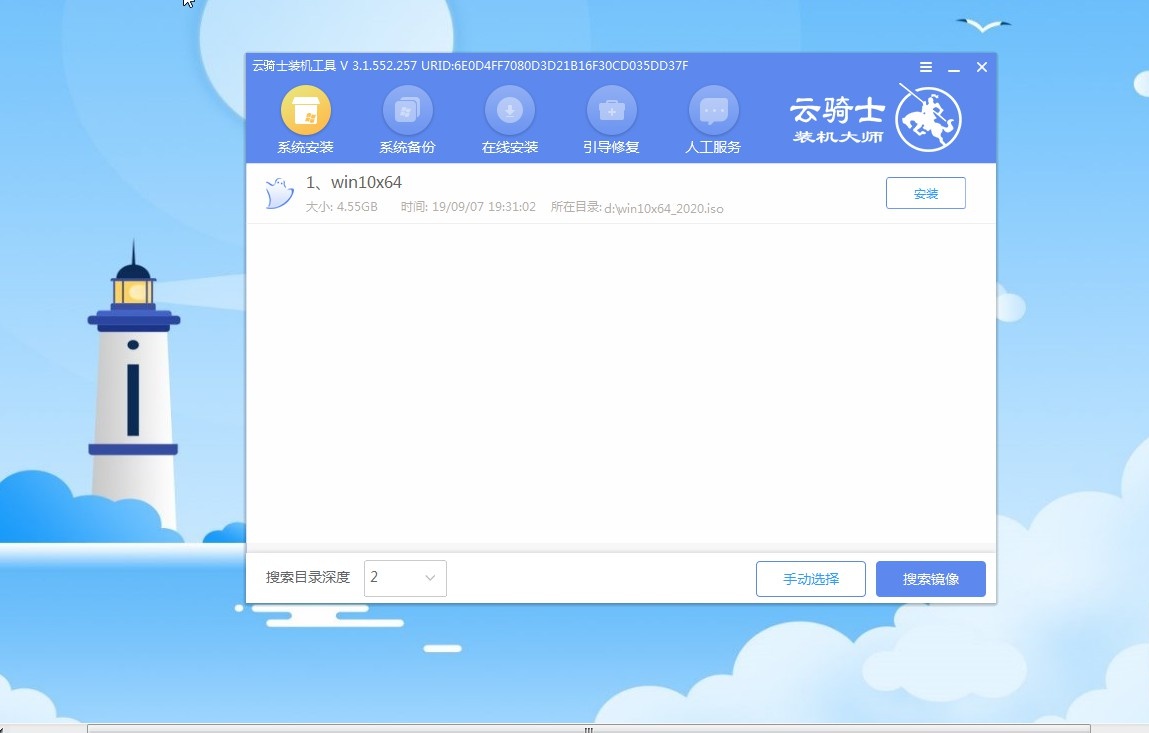The height and width of the screenshot is (733, 1149).
Task: Click the 安装 install button for win10x64
Action: [926, 193]
